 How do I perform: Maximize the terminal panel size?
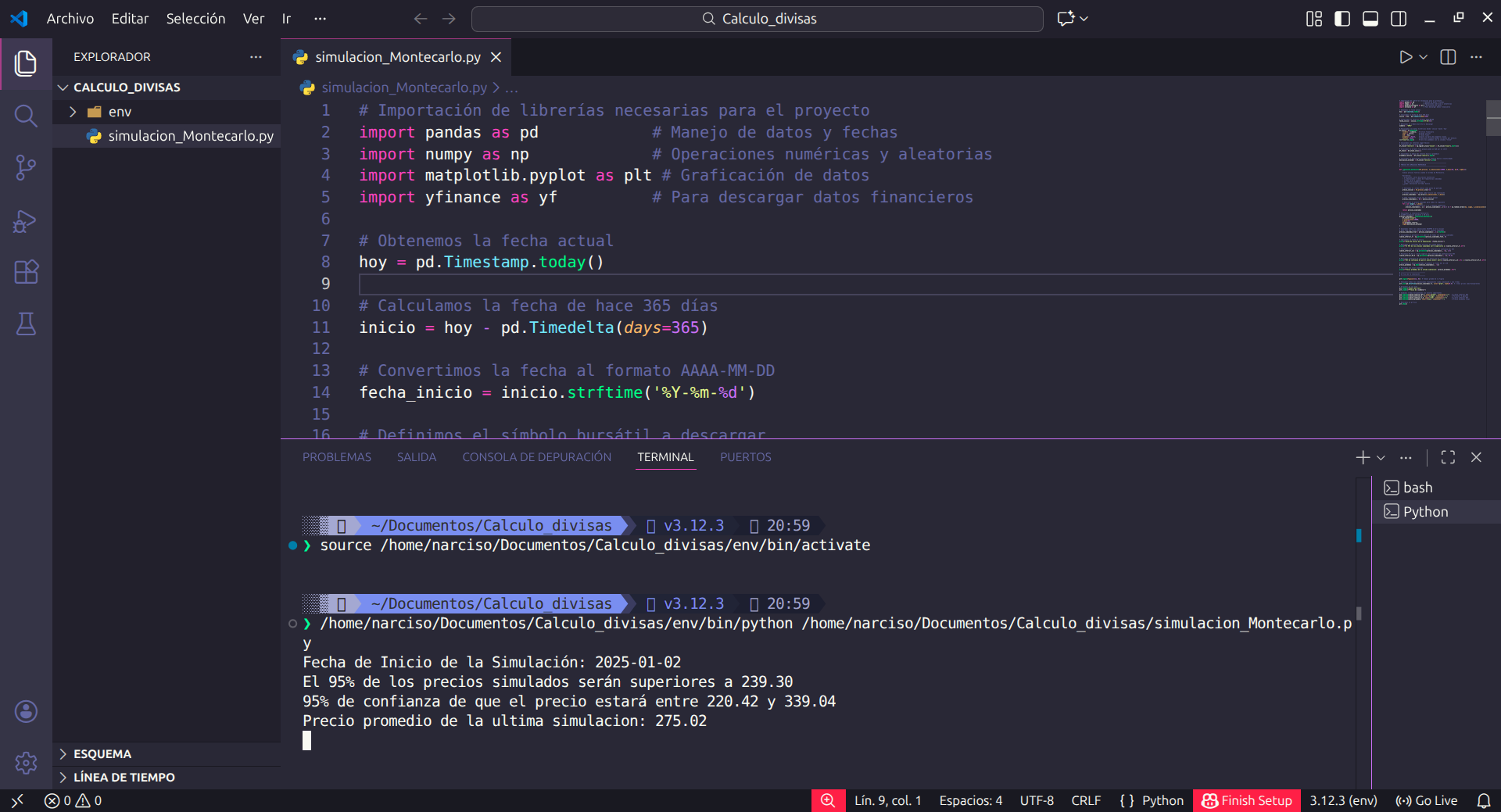coord(1448,457)
